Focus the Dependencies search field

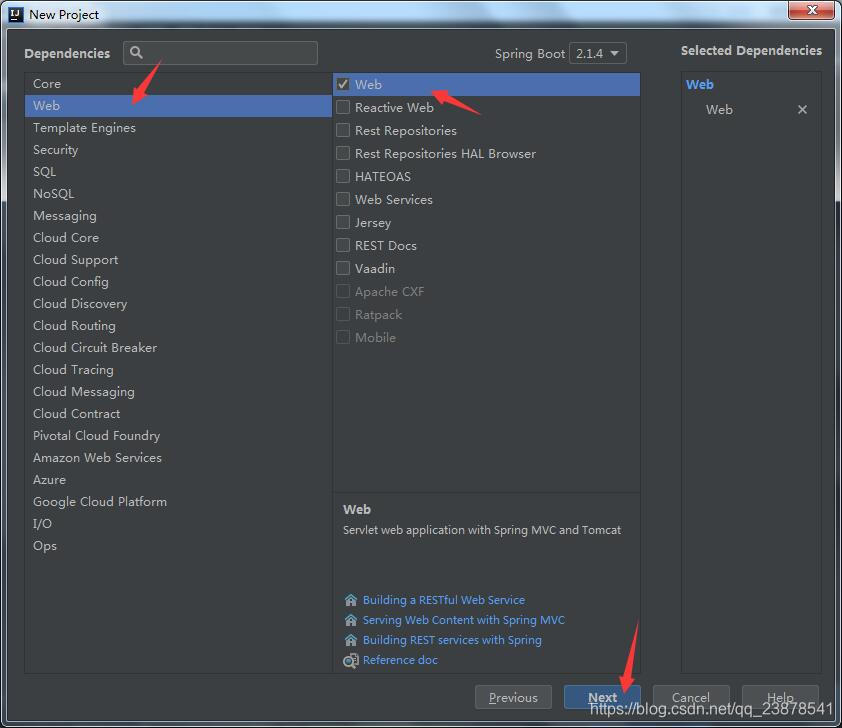(220, 53)
